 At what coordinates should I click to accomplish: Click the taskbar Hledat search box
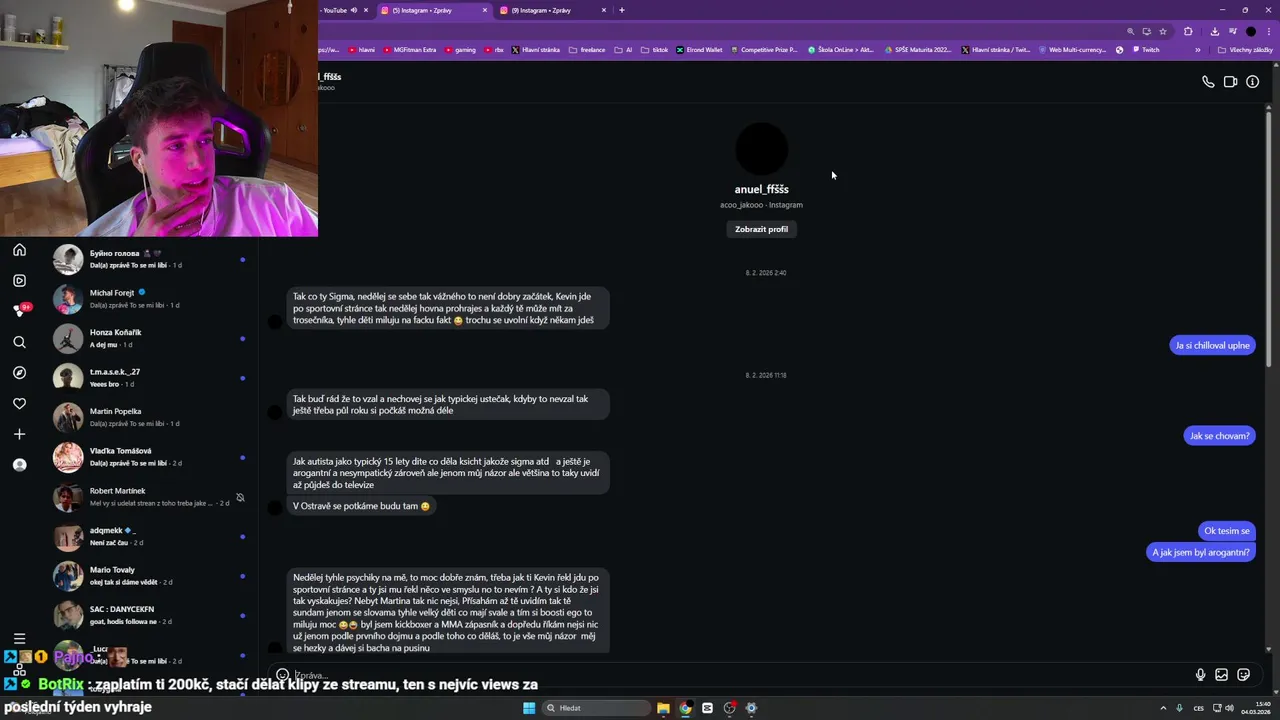(596, 708)
